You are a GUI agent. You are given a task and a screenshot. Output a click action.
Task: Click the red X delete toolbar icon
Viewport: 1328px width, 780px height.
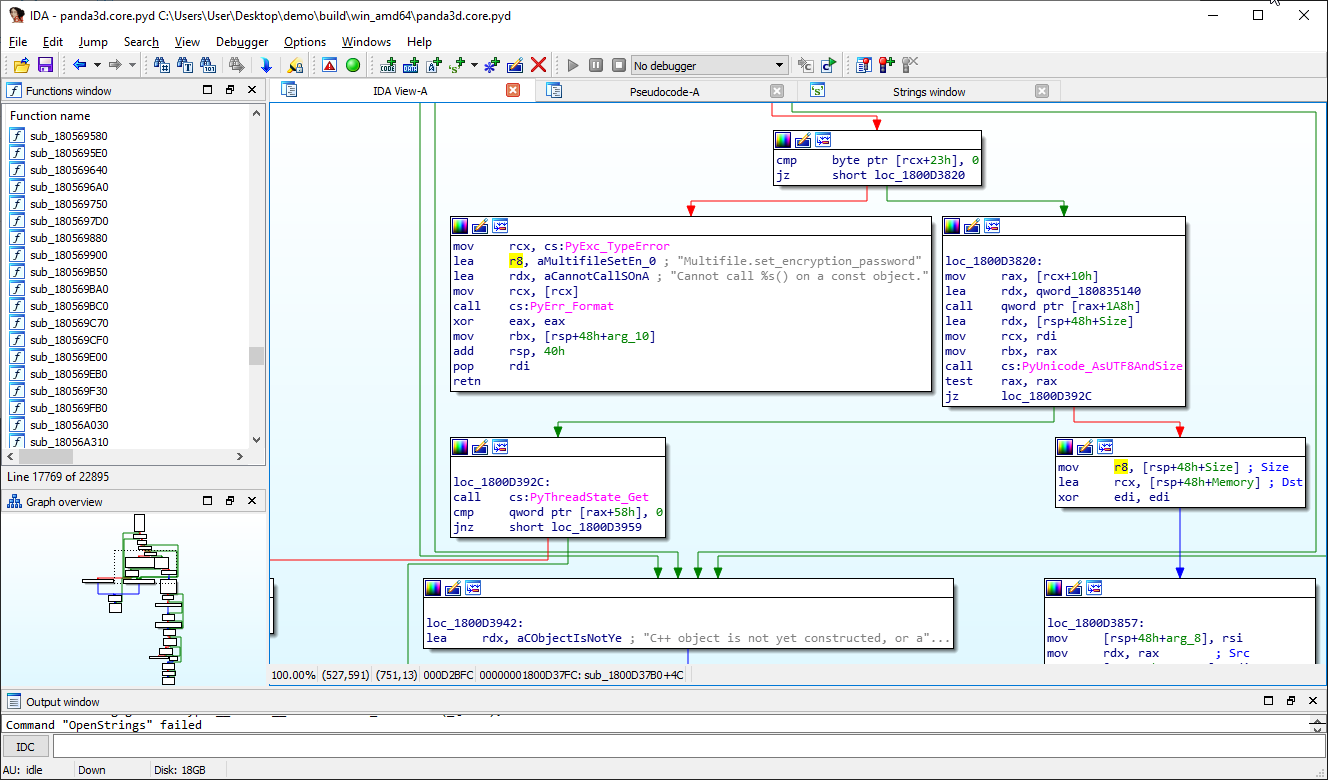point(538,65)
